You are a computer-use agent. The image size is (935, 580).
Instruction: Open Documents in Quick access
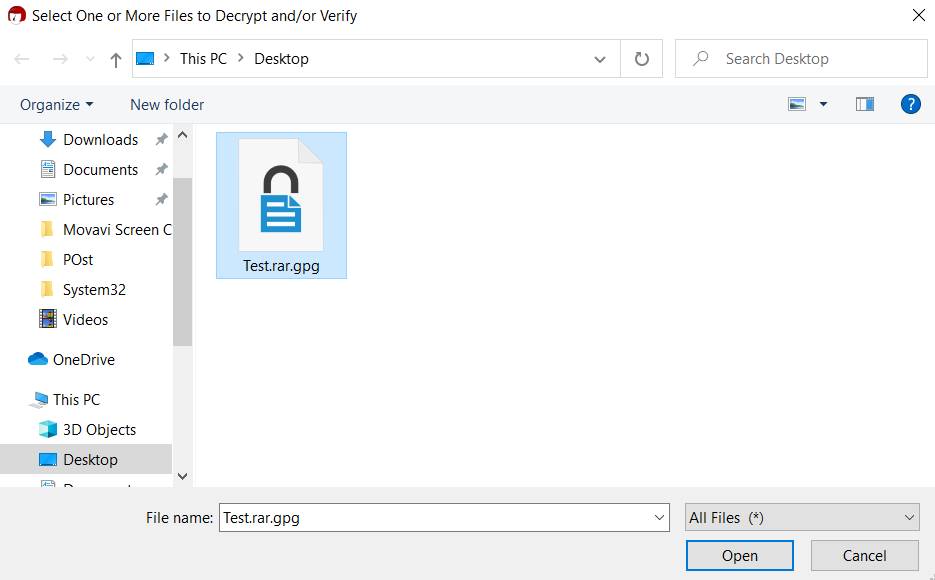pos(101,169)
